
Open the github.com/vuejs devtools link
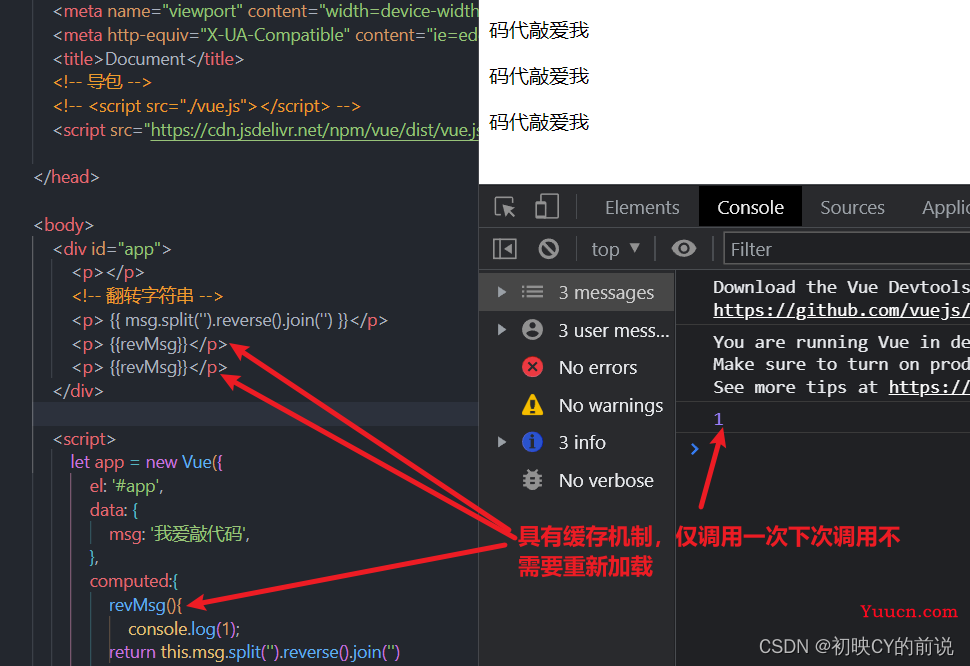(841, 310)
